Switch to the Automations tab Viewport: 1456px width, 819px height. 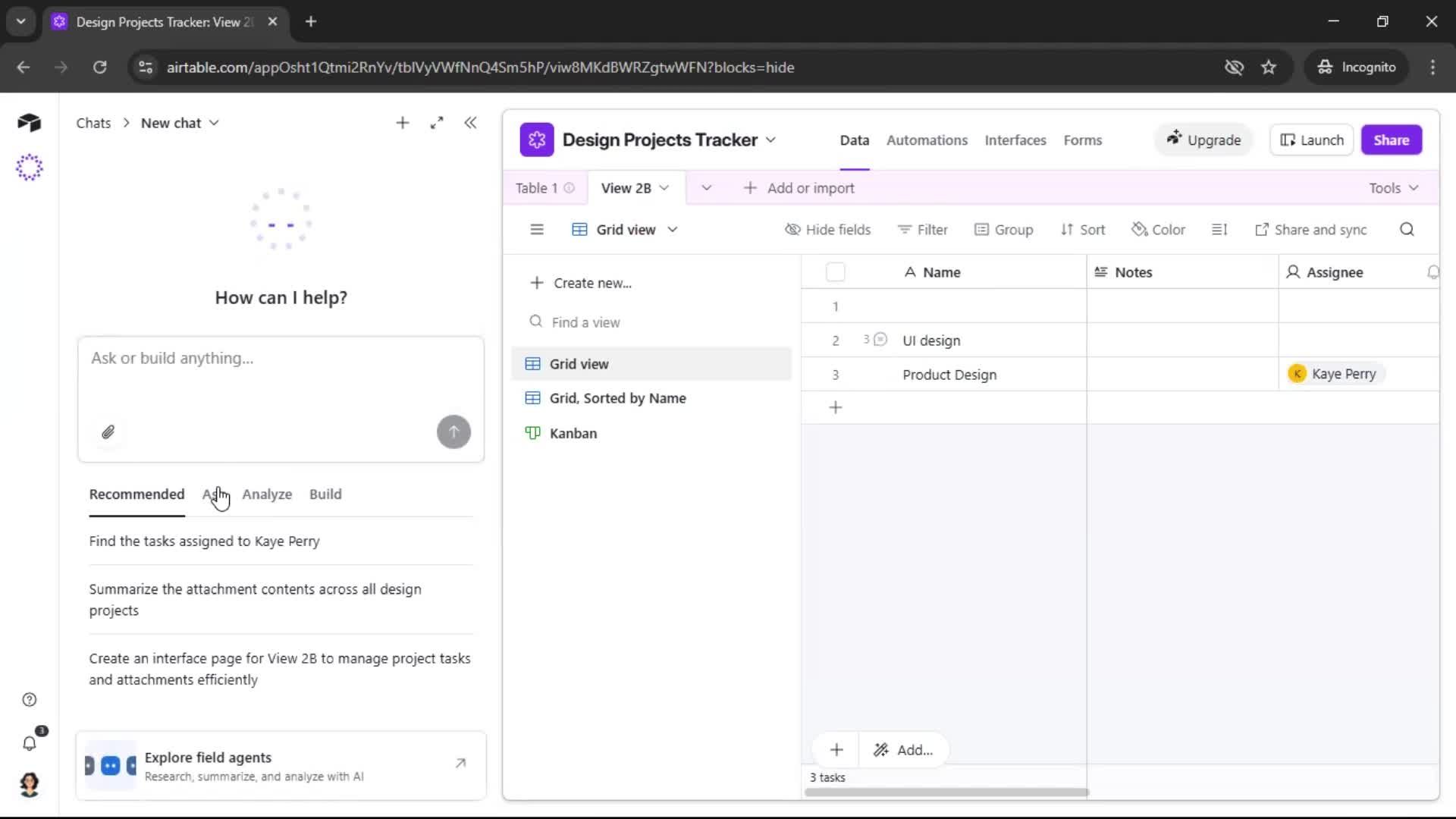(x=927, y=140)
